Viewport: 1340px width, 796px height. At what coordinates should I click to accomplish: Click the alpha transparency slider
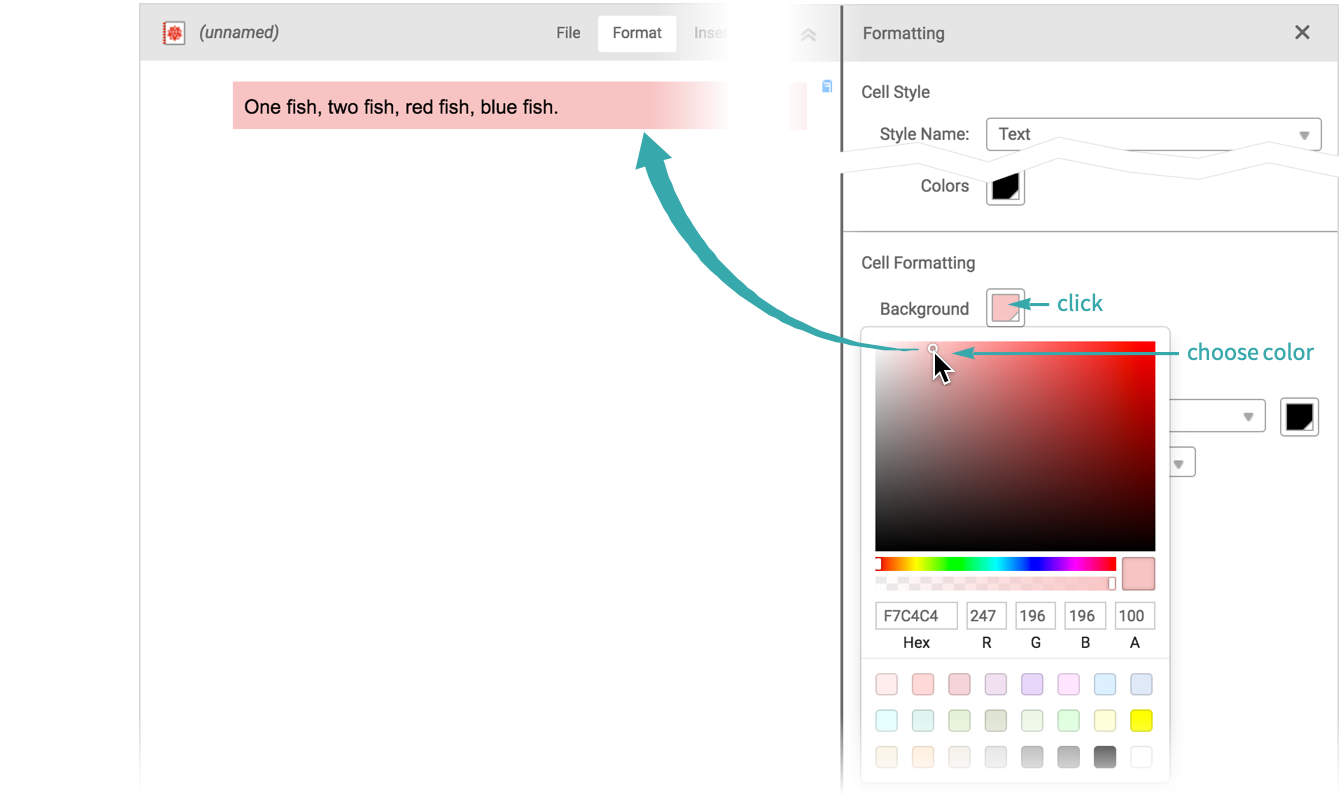[x=995, y=583]
